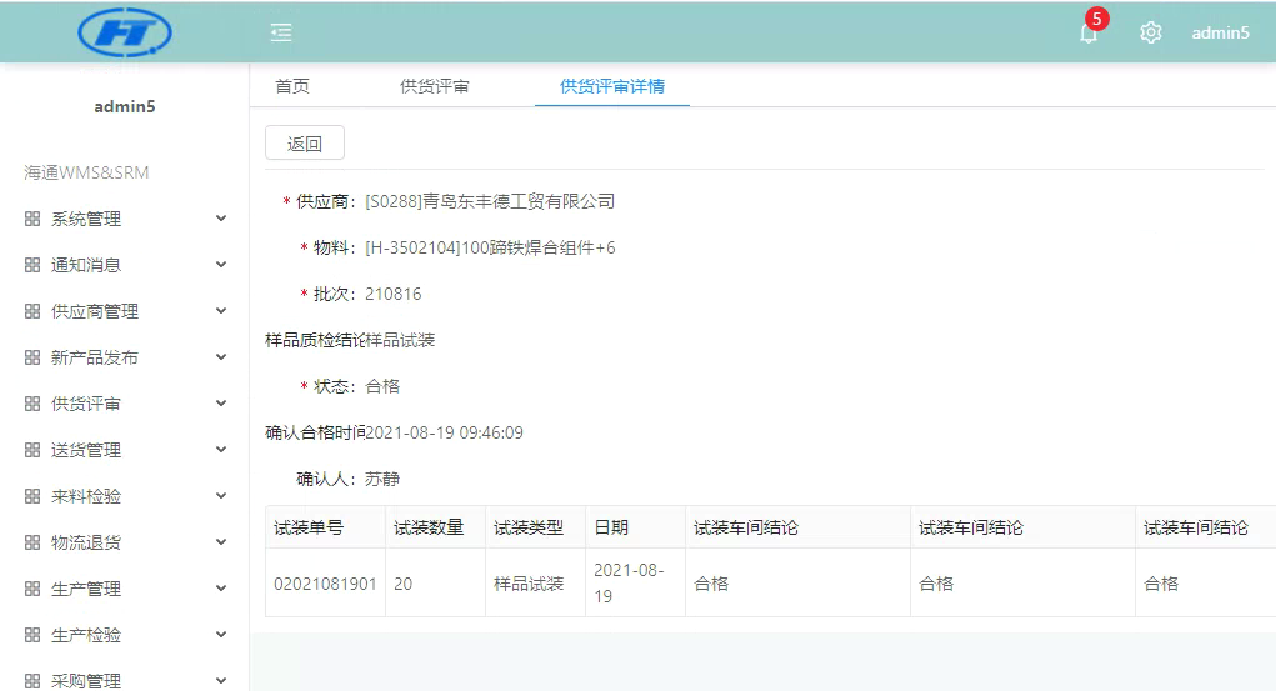Expand the 新产品发布 menu chevron
This screenshot has height=692, width=1277.
221,357
